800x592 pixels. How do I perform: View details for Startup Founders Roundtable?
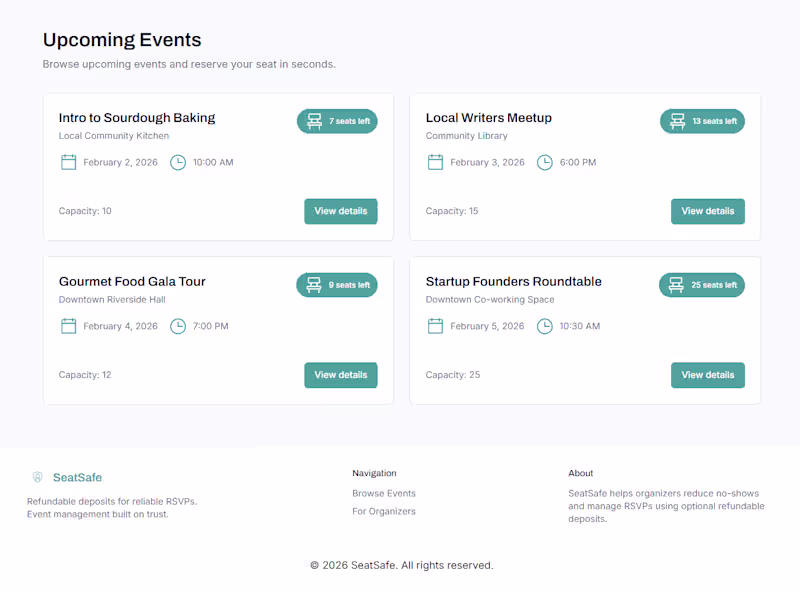[x=708, y=375]
